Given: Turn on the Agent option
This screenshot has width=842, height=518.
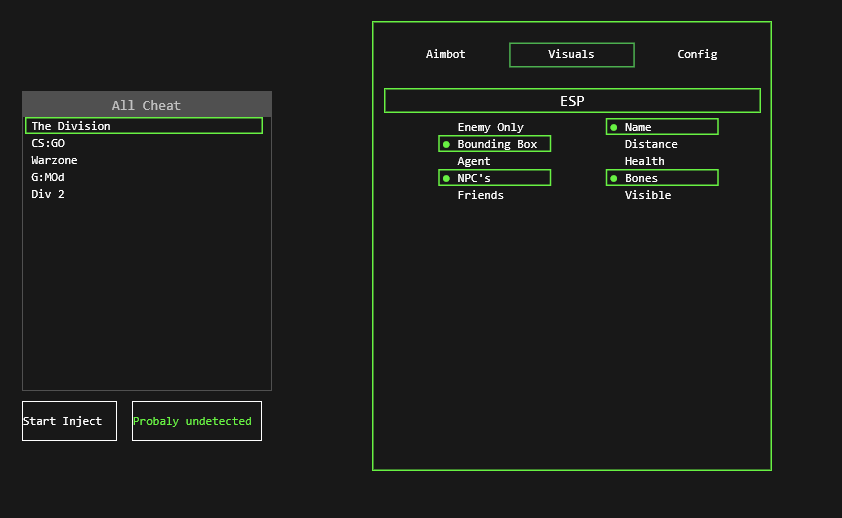Looking at the screenshot, I should point(474,161).
